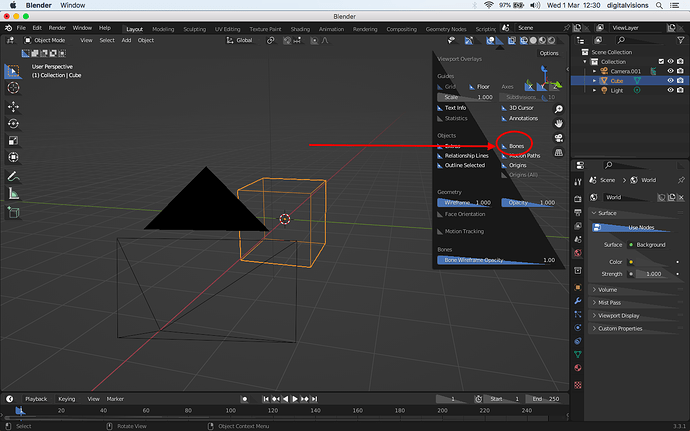Activate the Rotate tool
The height and width of the screenshot is (431, 690).
click(13, 124)
